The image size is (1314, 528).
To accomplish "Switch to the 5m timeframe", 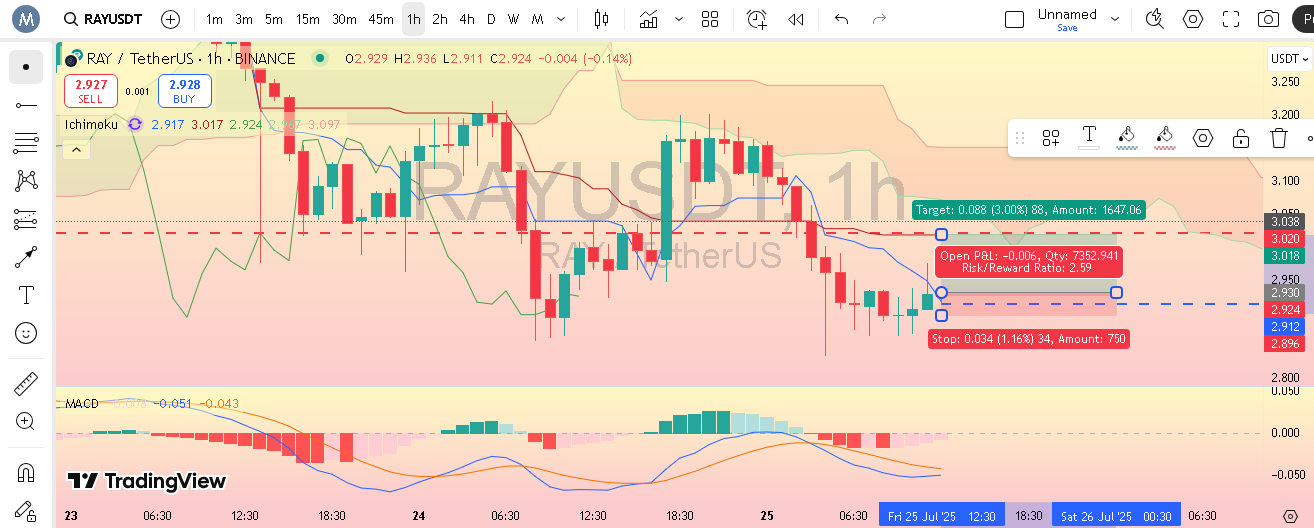I will click(x=274, y=19).
